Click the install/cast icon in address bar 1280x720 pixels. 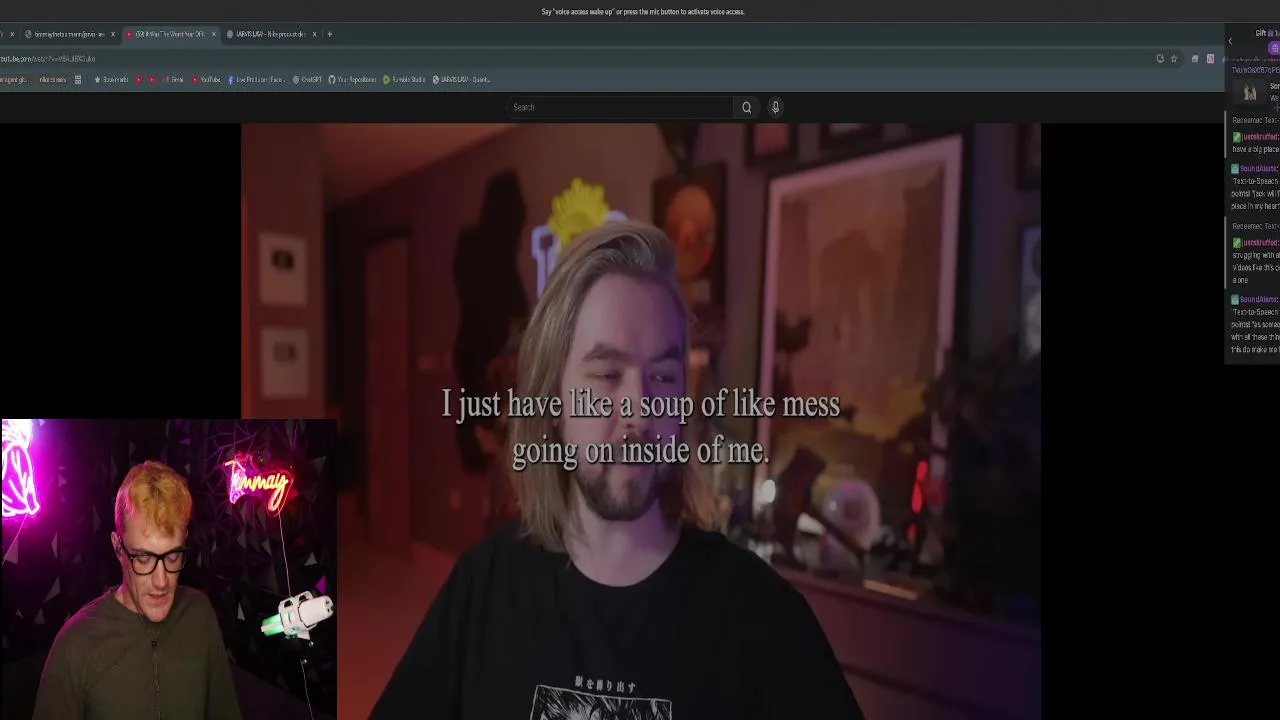click(1160, 59)
